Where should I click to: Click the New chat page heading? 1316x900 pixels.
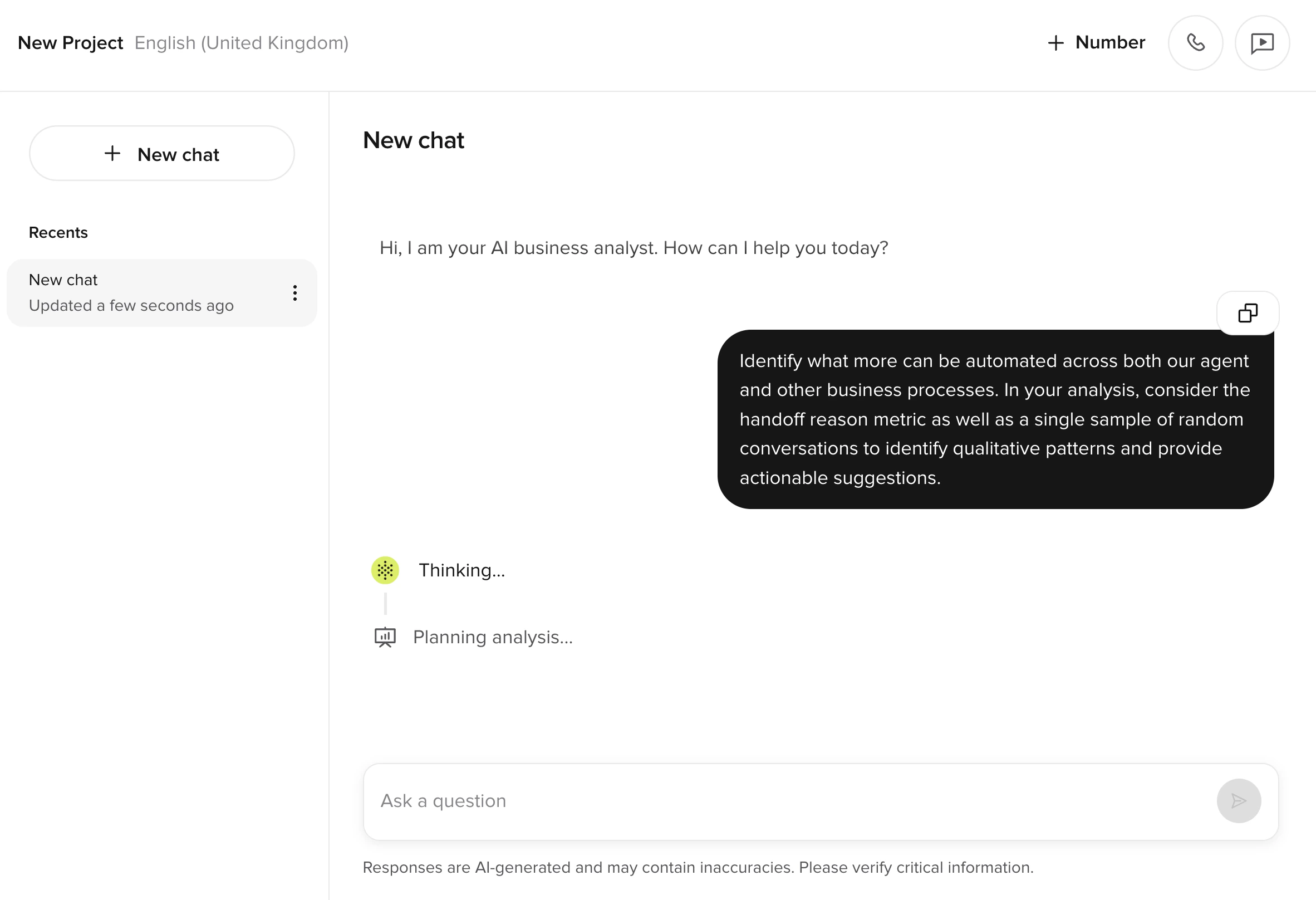coord(414,140)
